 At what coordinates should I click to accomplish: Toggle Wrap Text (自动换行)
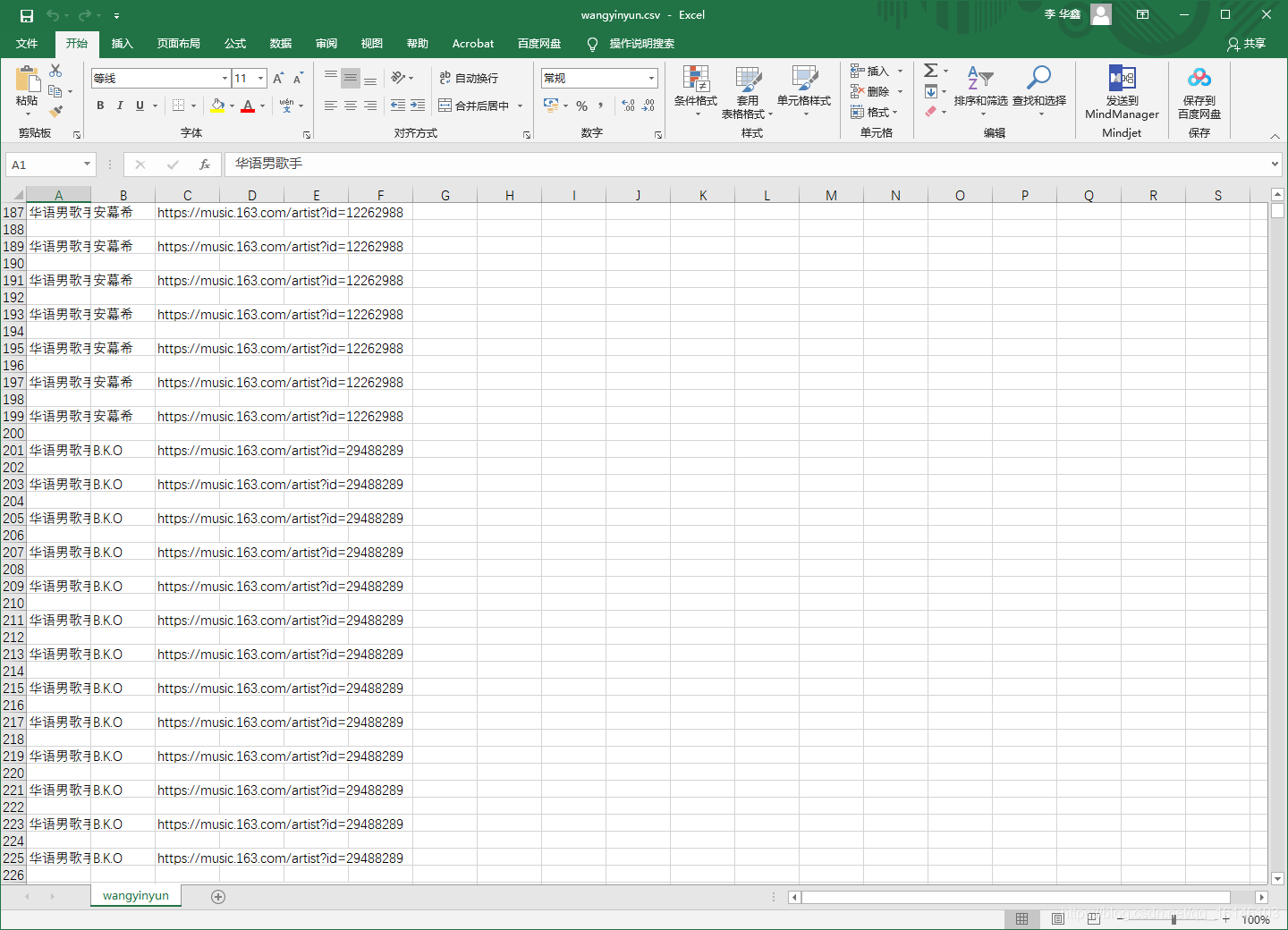point(469,79)
